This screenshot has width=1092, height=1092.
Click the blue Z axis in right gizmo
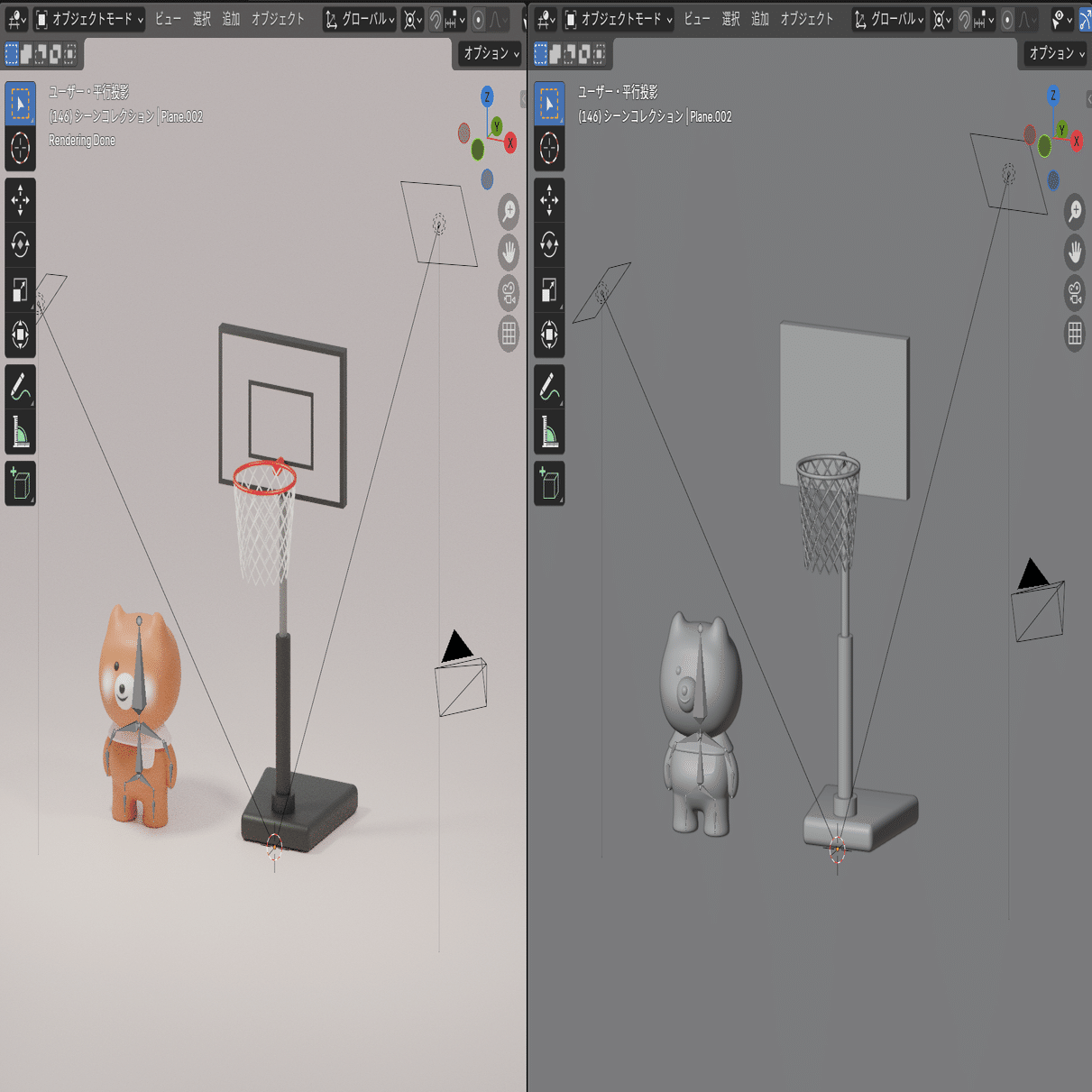coord(1053,96)
